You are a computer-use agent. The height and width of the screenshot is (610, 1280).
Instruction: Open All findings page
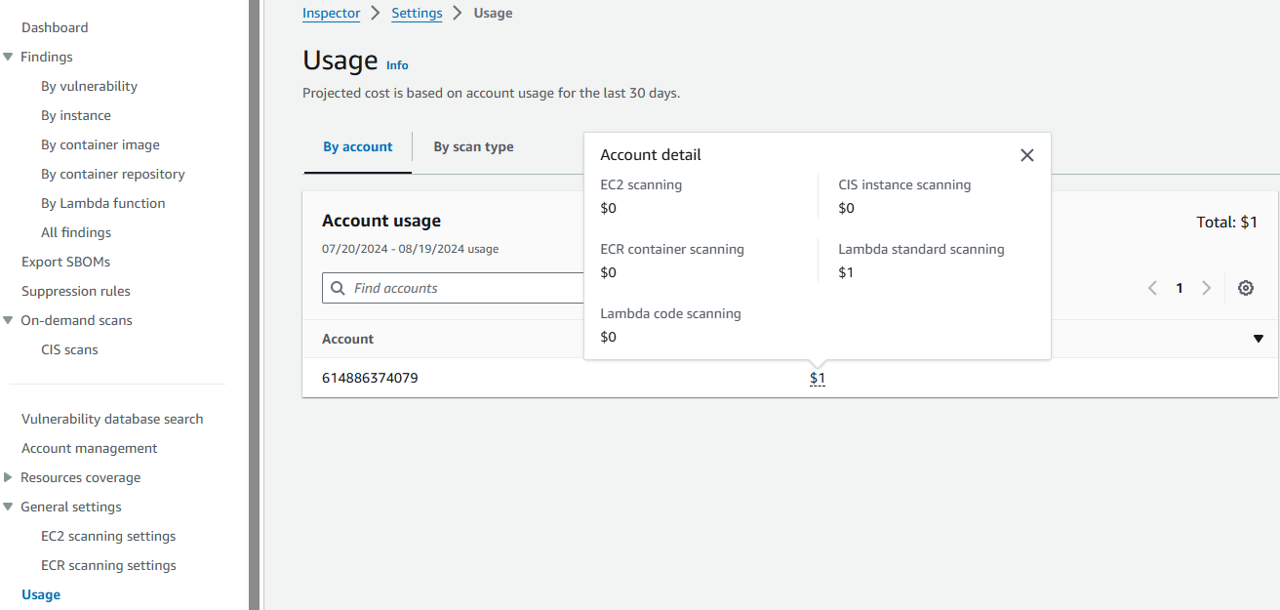76,232
